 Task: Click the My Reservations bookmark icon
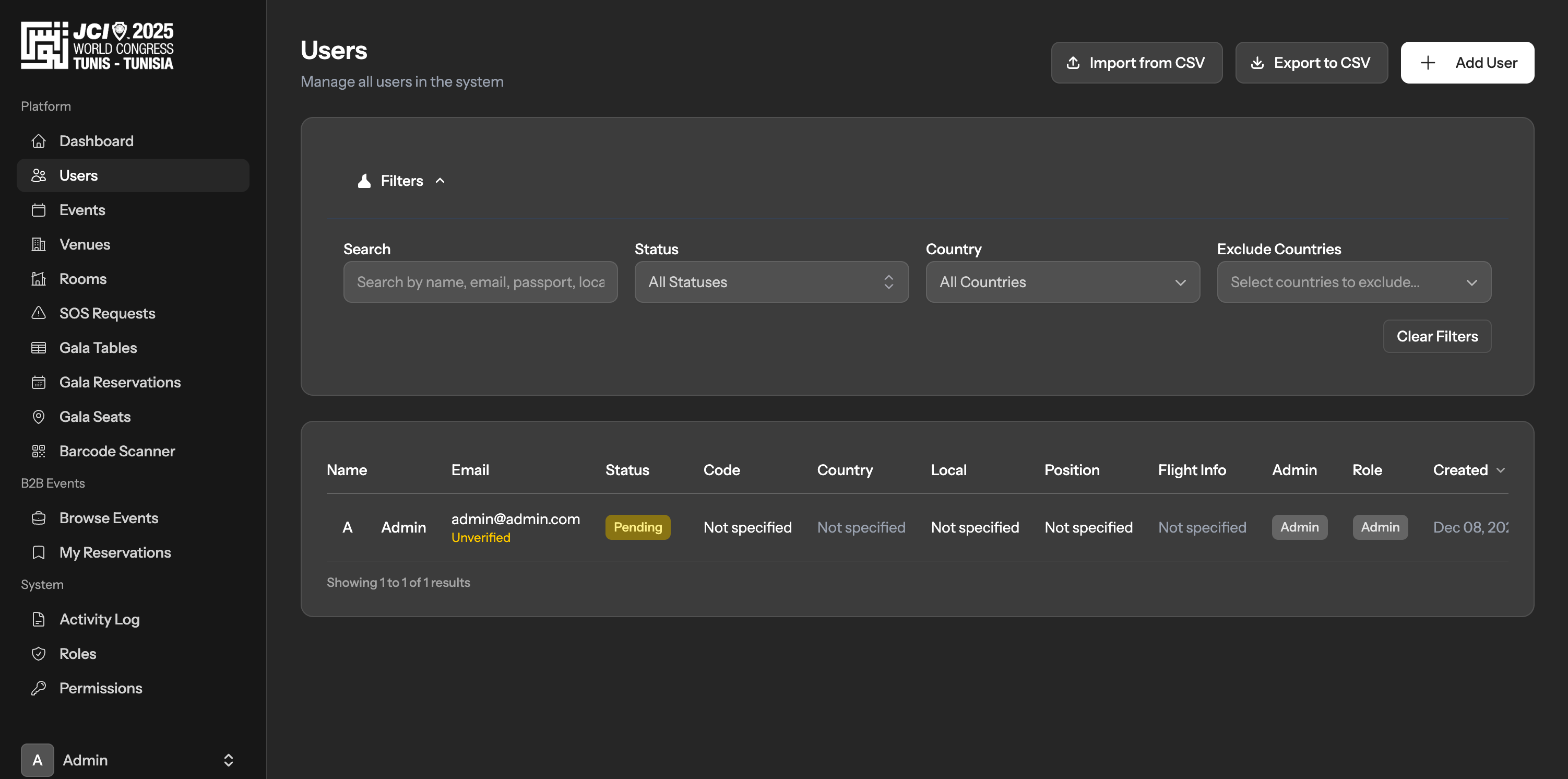pyautogui.click(x=38, y=552)
